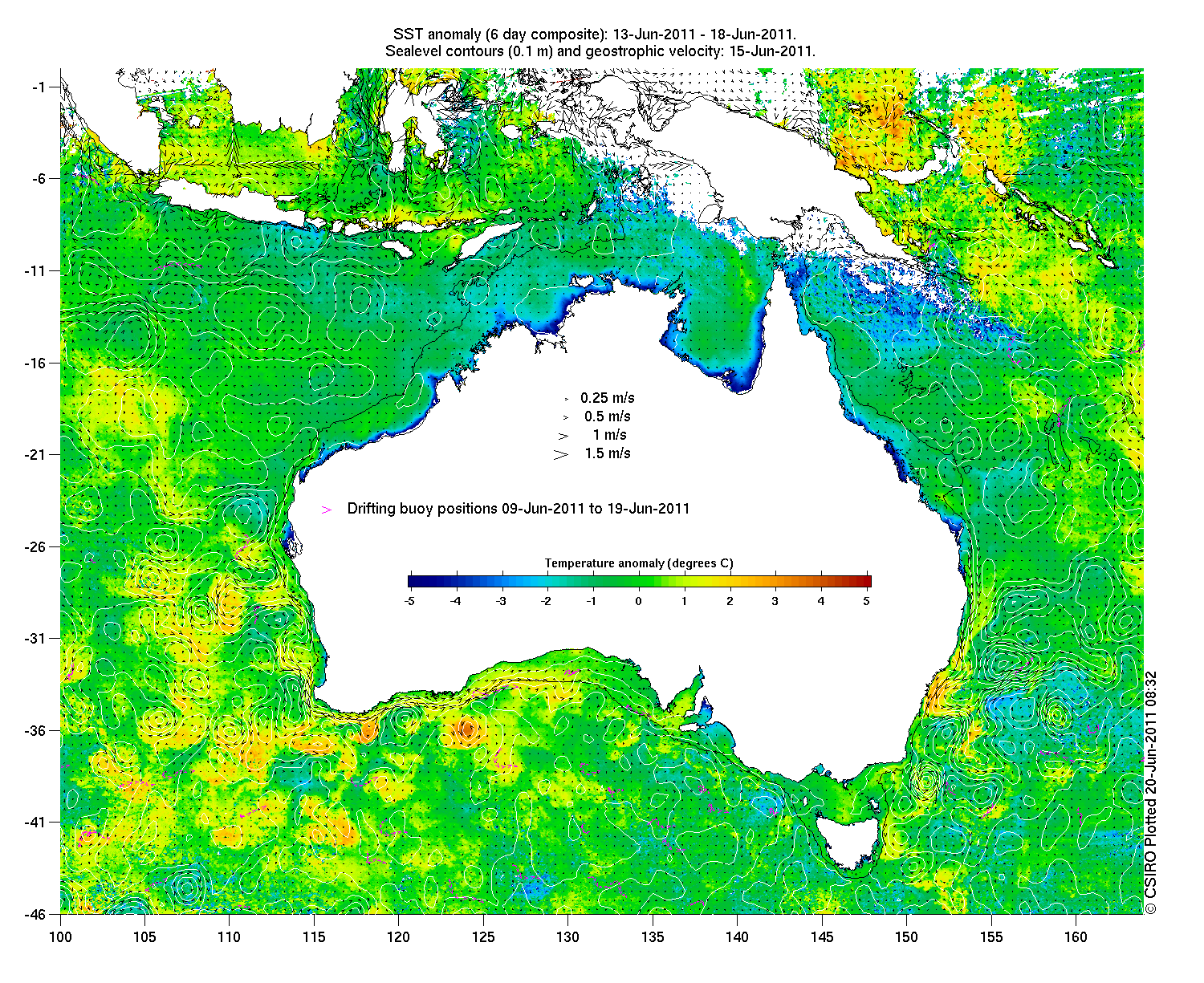Click the '140' longitude axis label
The image size is (1204, 983).
(x=737, y=936)
